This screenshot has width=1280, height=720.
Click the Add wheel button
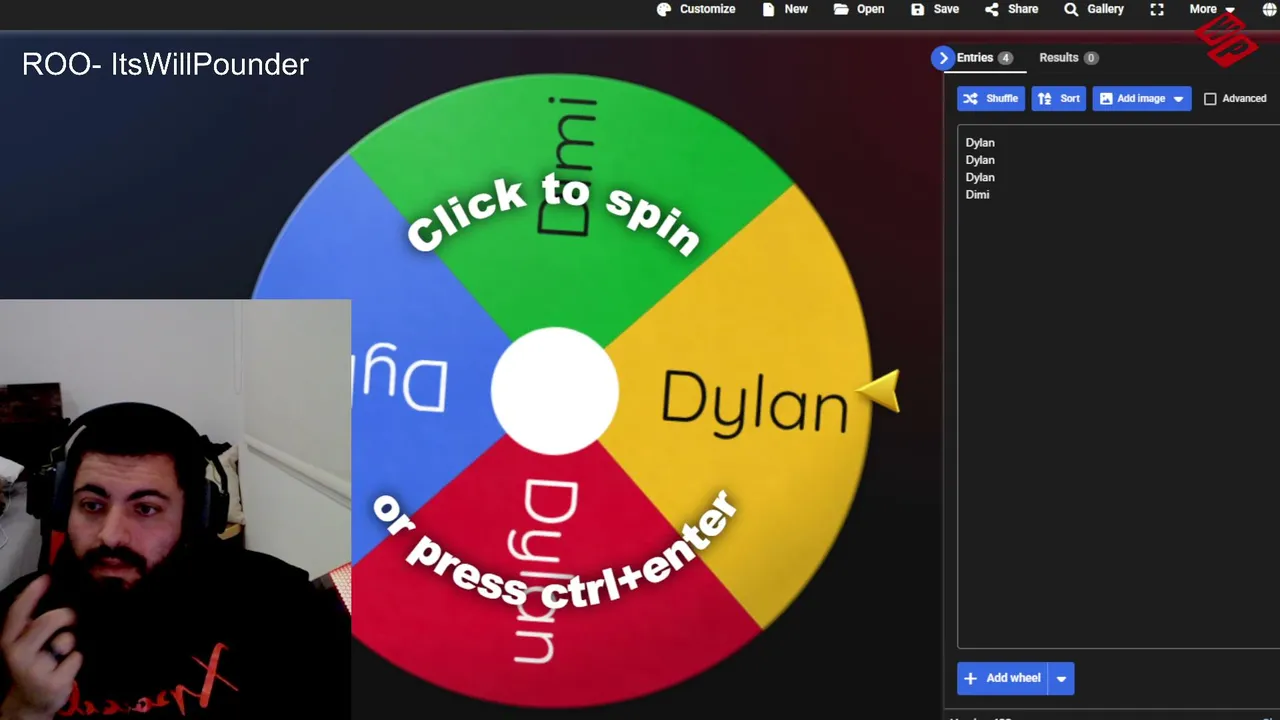1003,678
